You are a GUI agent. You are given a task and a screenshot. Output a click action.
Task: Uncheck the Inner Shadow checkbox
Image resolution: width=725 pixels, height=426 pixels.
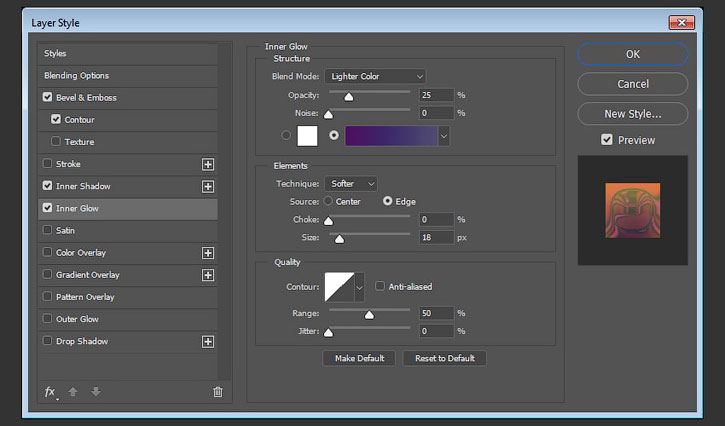[x=47, y=185]
